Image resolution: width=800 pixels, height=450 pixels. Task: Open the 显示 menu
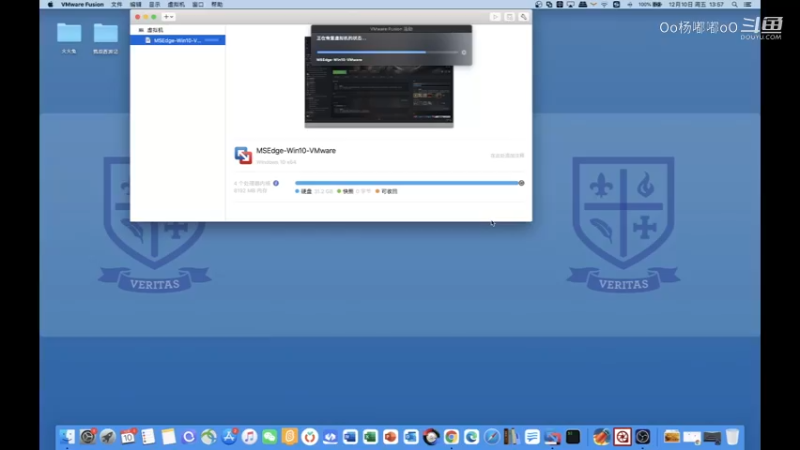coord(155,5)
